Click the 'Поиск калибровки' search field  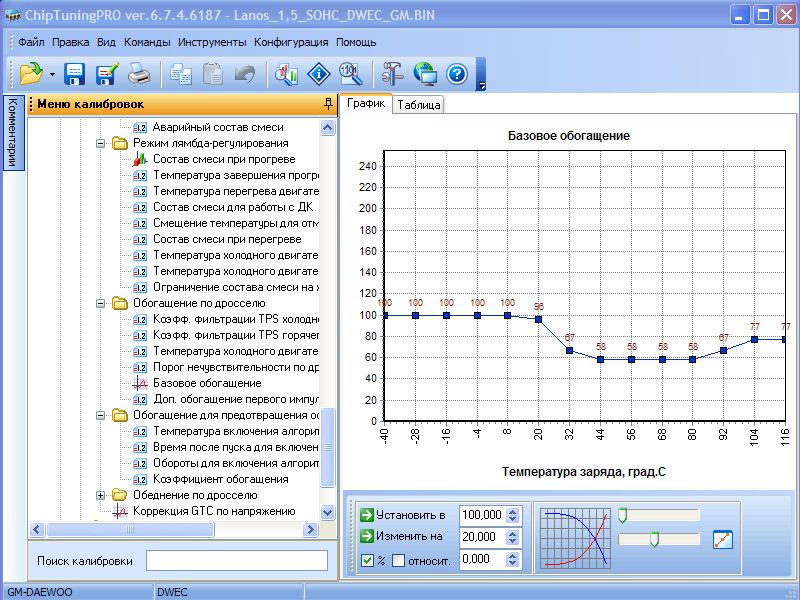tap(236, 561)
